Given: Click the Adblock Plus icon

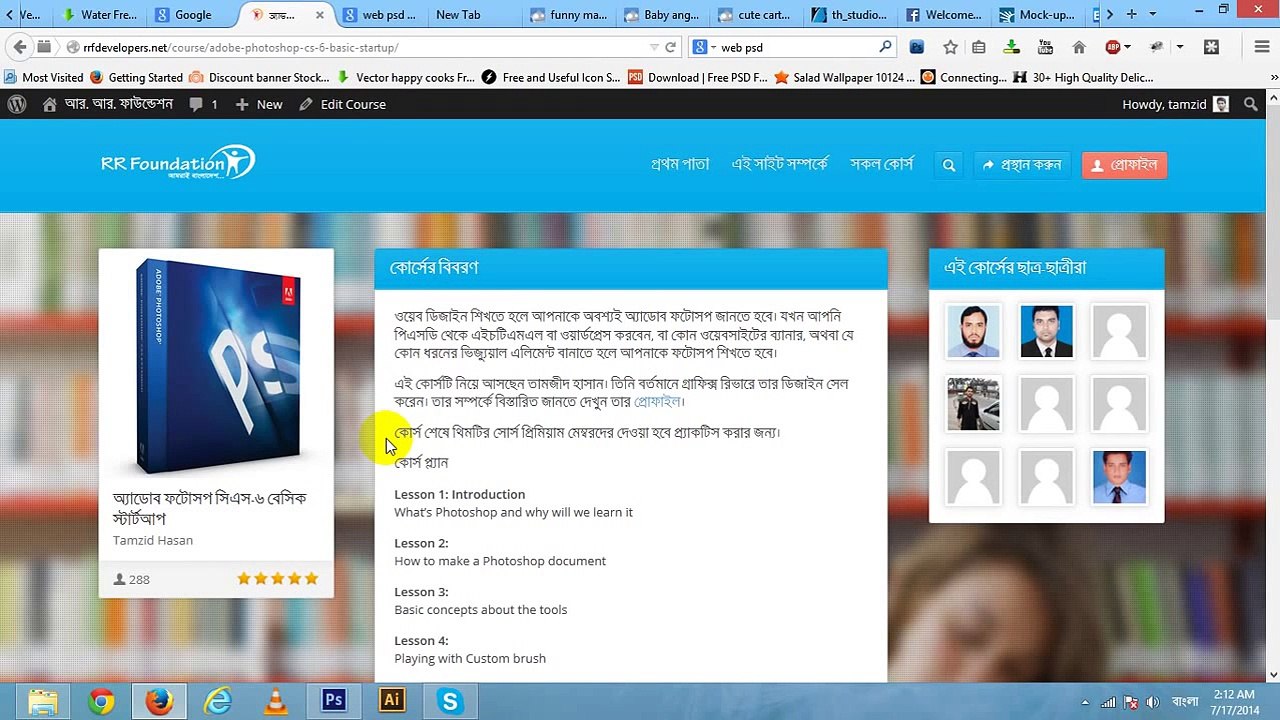Looking at the screenshot, I should [x=1113, y=47].
